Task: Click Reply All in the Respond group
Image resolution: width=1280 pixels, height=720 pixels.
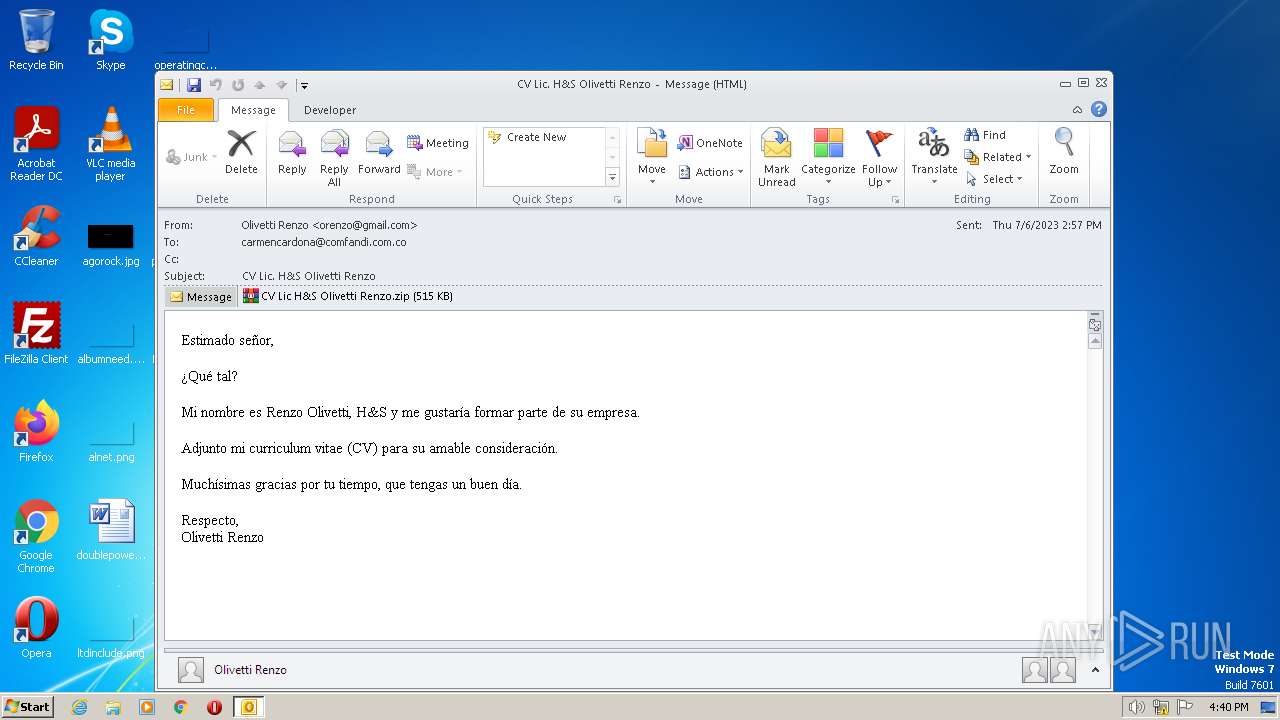Action: click(334, 157)
